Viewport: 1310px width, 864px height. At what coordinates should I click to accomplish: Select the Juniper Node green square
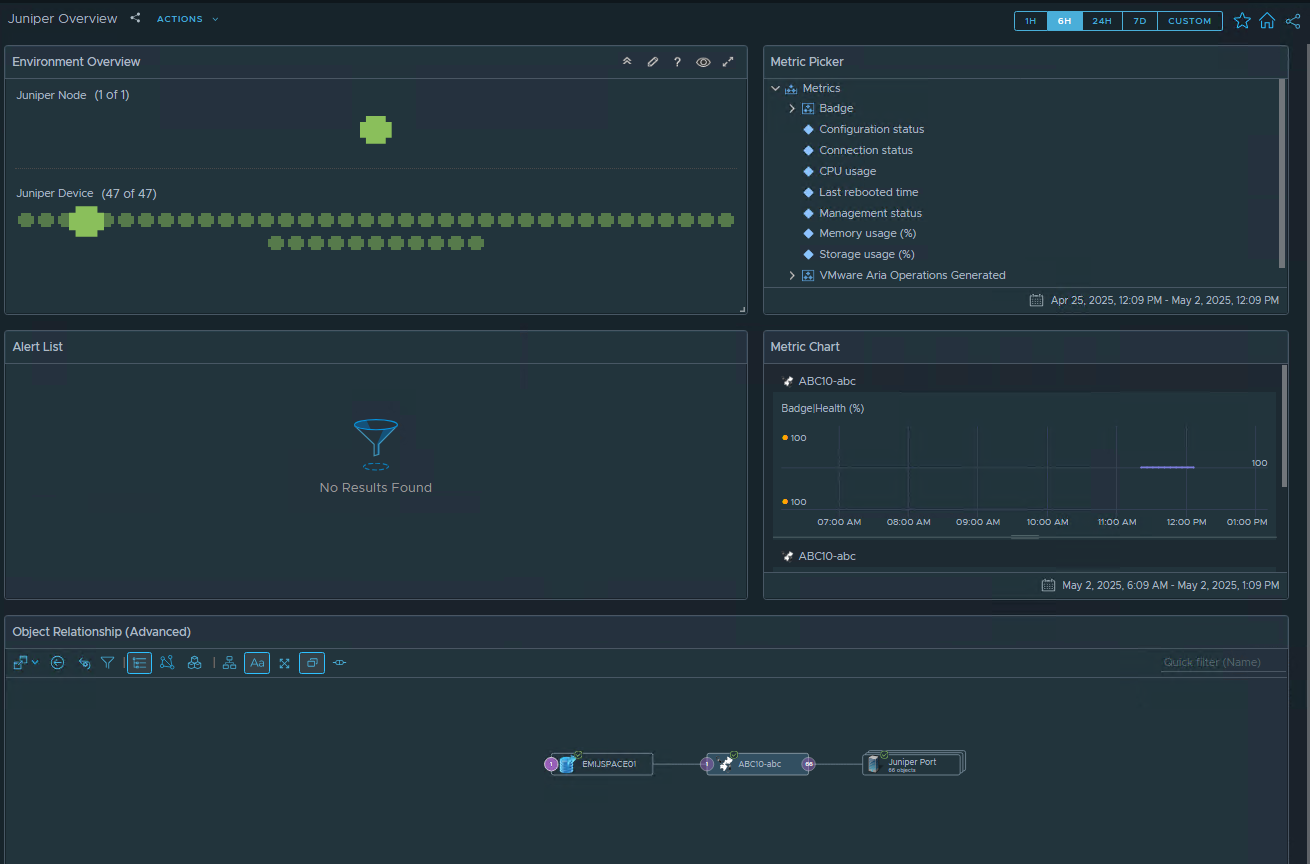click(376, 130)
